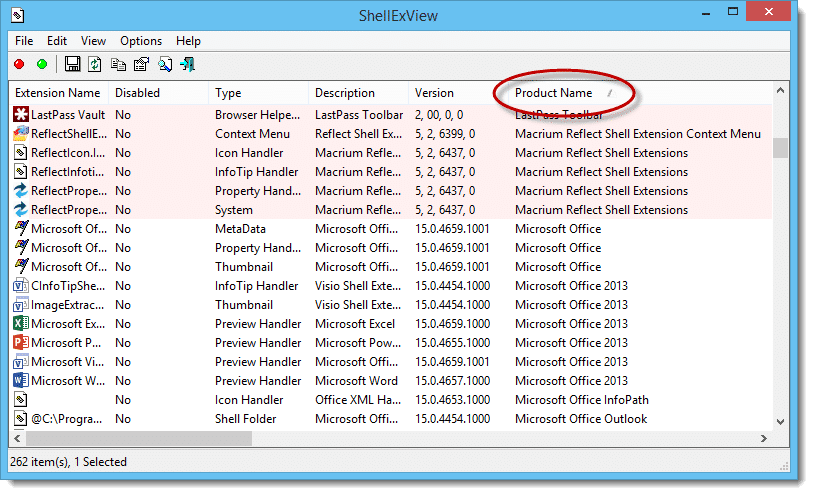Click the Visio icon of Microsoft Vi... row
The width and height of the screenshot is (813, 495).
(20, 362)
